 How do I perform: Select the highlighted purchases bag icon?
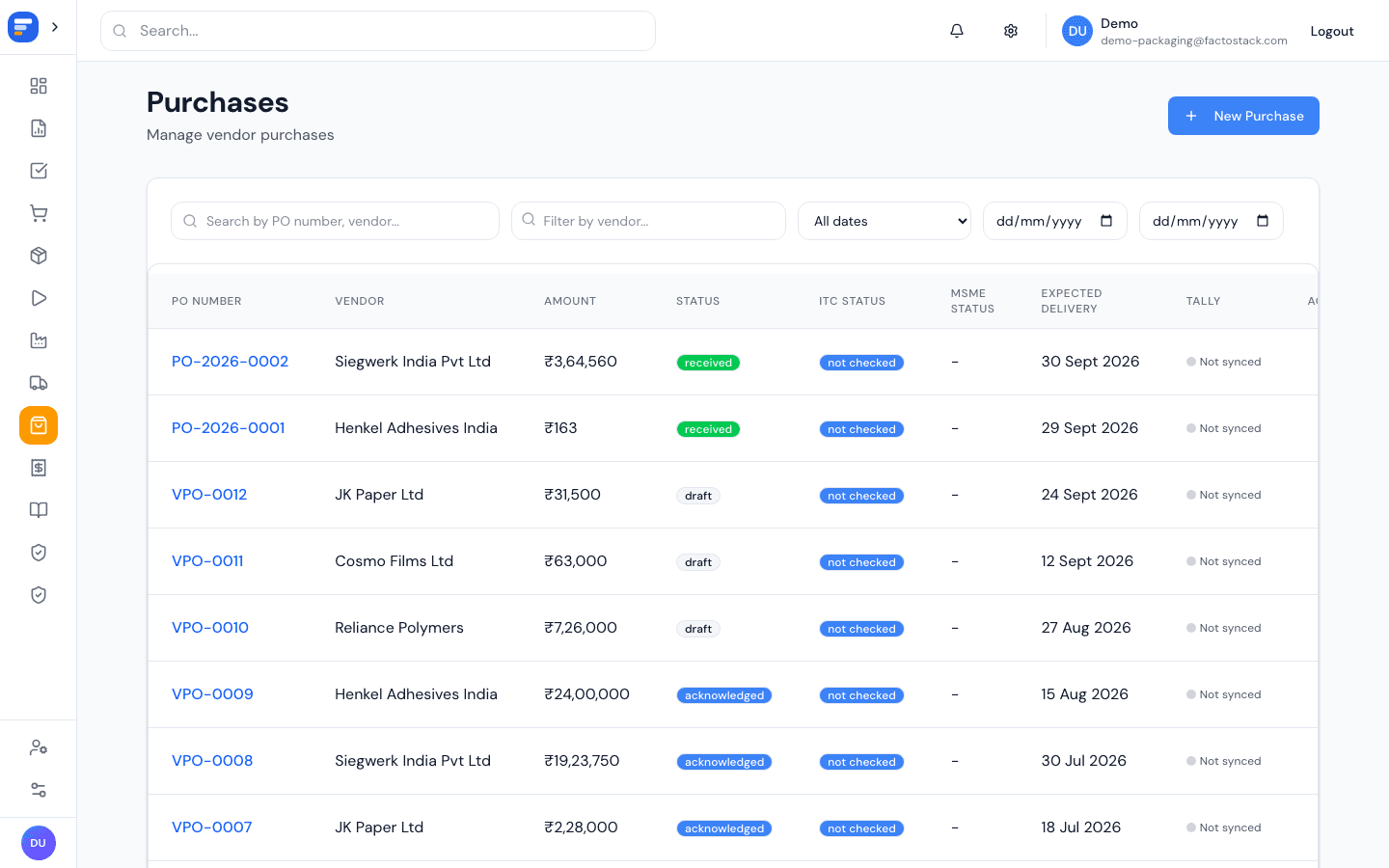39,425
